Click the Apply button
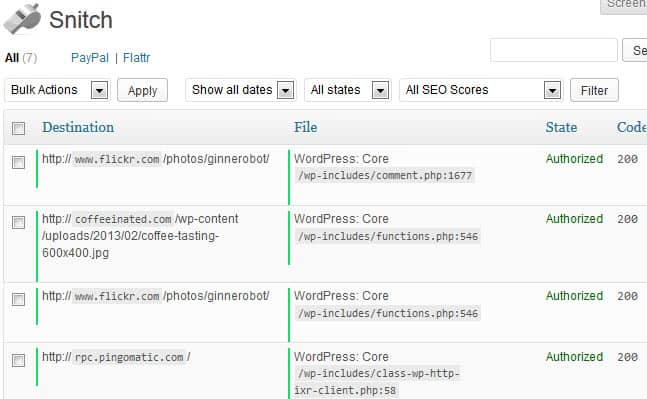The width and height of the screenshot is (647, 399). click(x=142, y=90)
